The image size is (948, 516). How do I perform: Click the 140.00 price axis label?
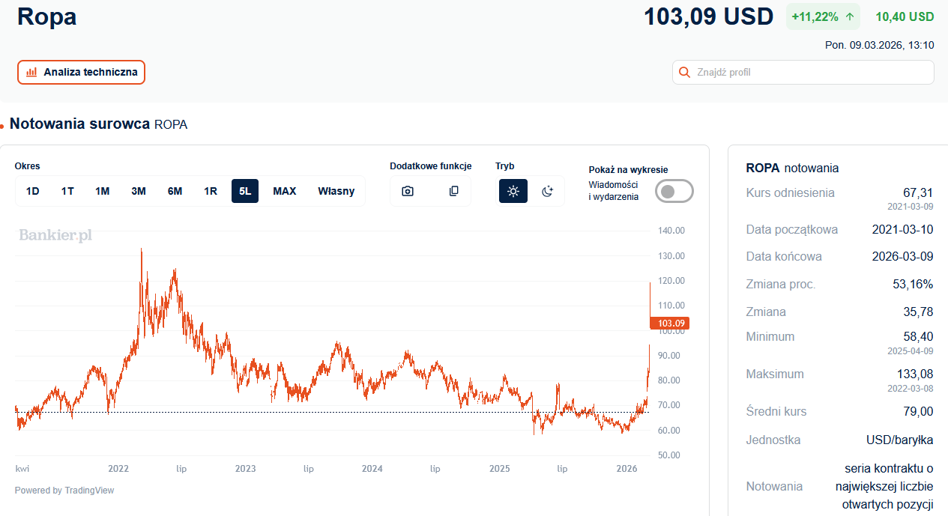[671, 230]
